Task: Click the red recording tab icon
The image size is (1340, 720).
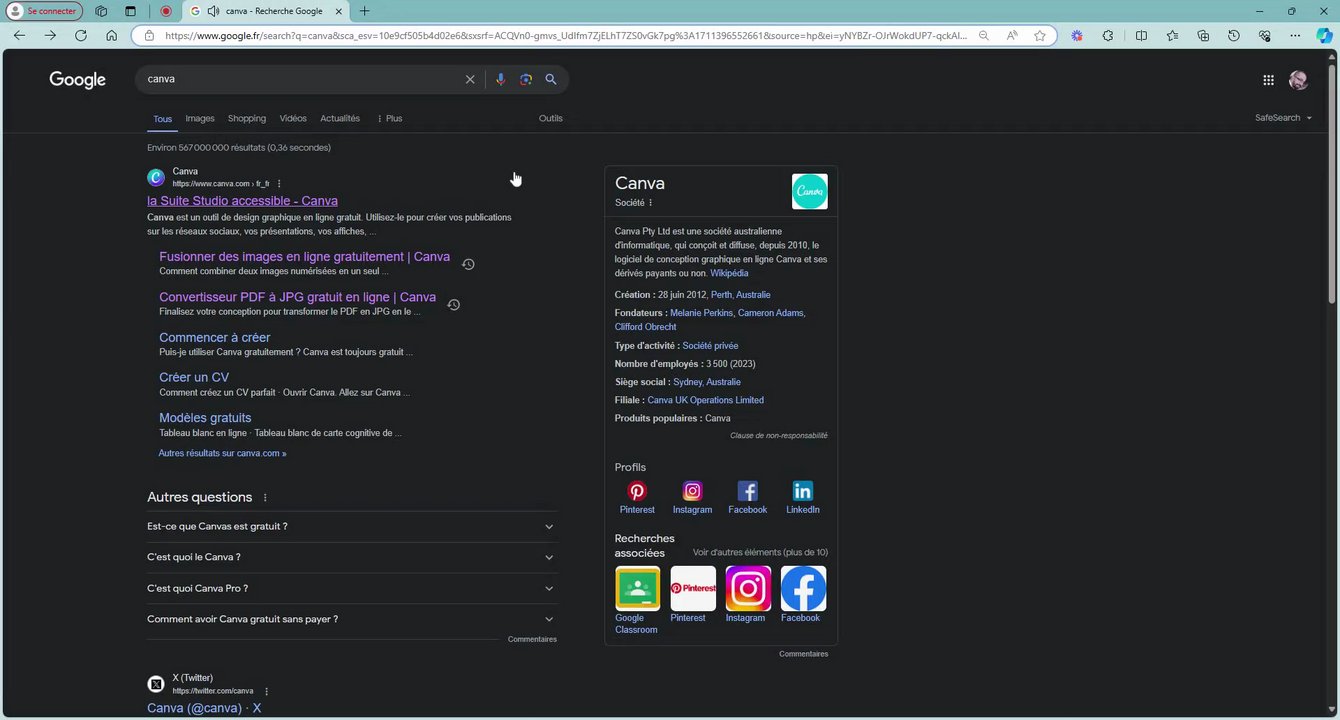Action: tap(166, 11)
